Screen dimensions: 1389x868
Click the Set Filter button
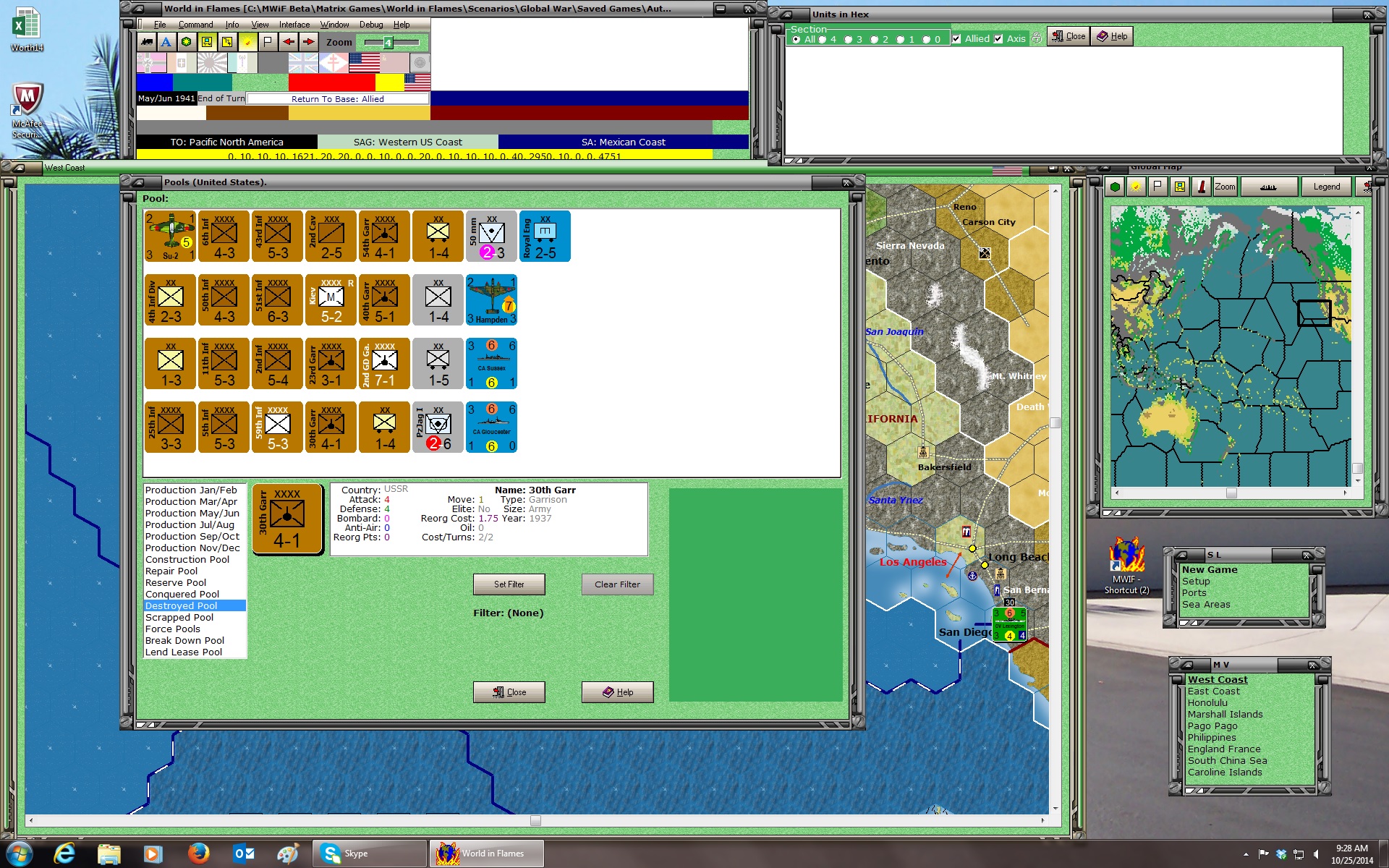pyautogui.click(x=509, y=584)
